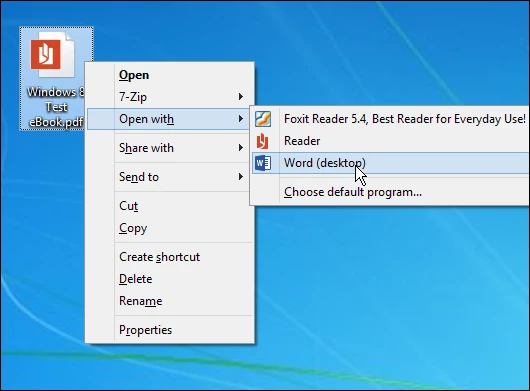The image size is (530, 391).
Task: Expand the Send to submenu arrow
Action: pos(241,177)
